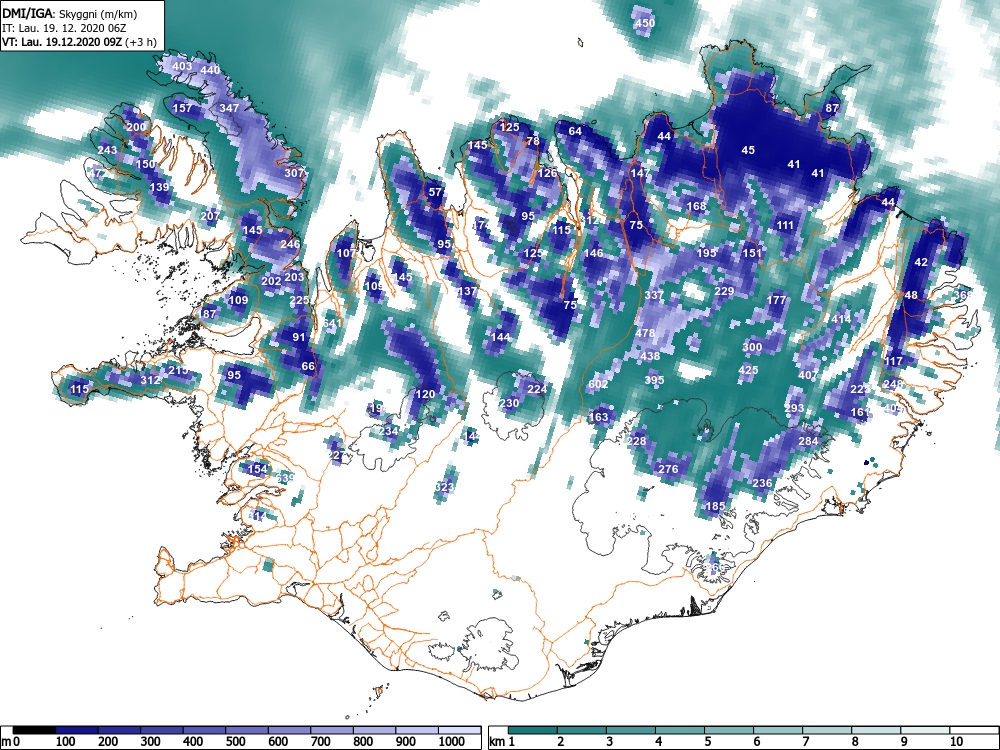Click the 337 visibility value
This screenshot has height=750, width=1000.
(x=654, y=296)
